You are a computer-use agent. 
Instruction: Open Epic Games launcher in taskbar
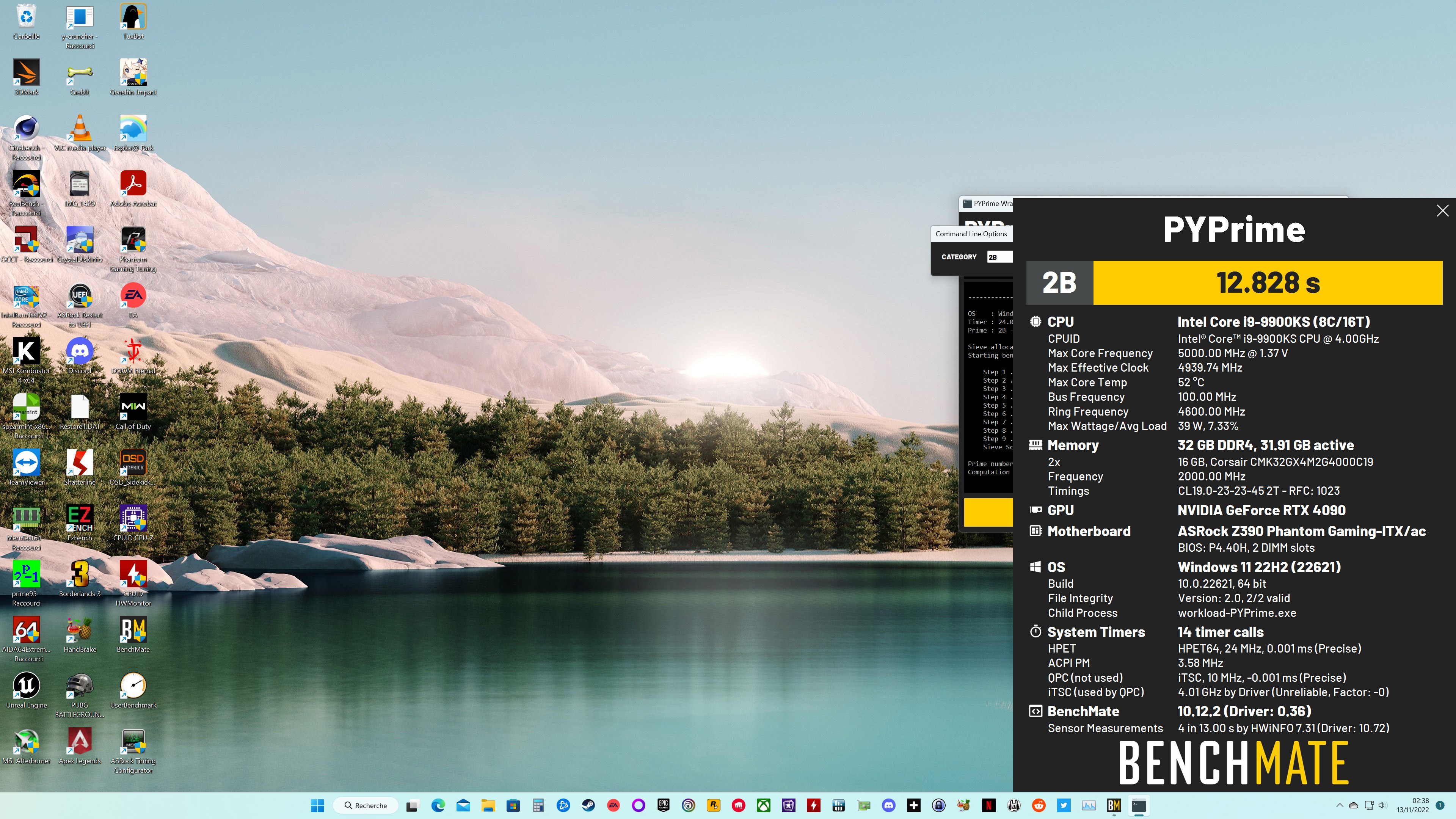point(664,805)
